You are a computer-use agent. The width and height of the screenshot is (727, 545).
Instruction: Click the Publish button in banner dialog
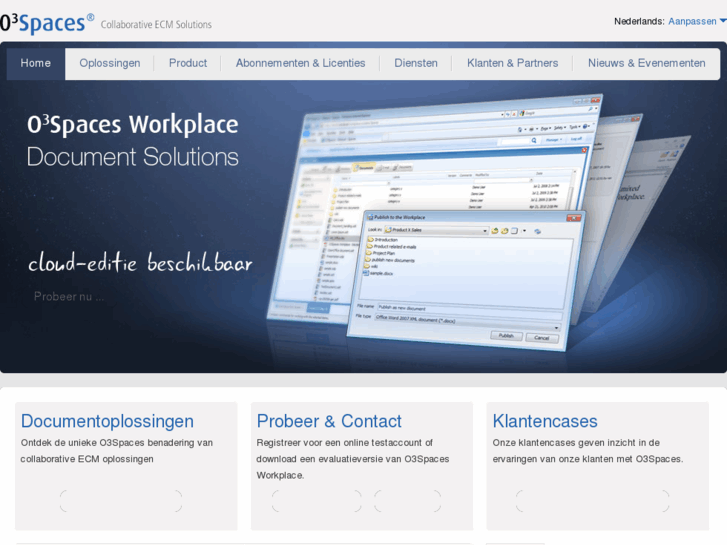(506, 336)
